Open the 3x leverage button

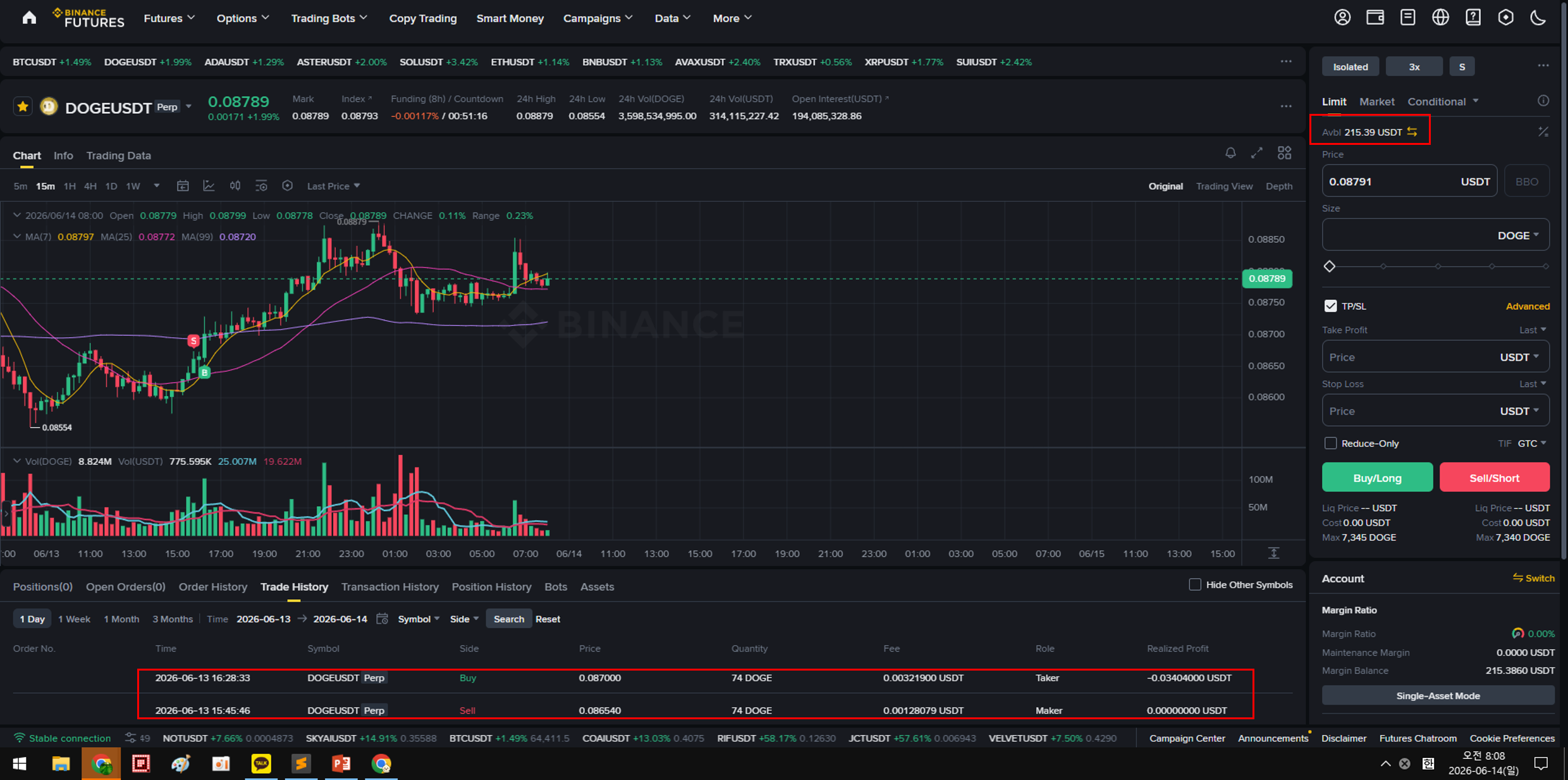coord(1414,66)
